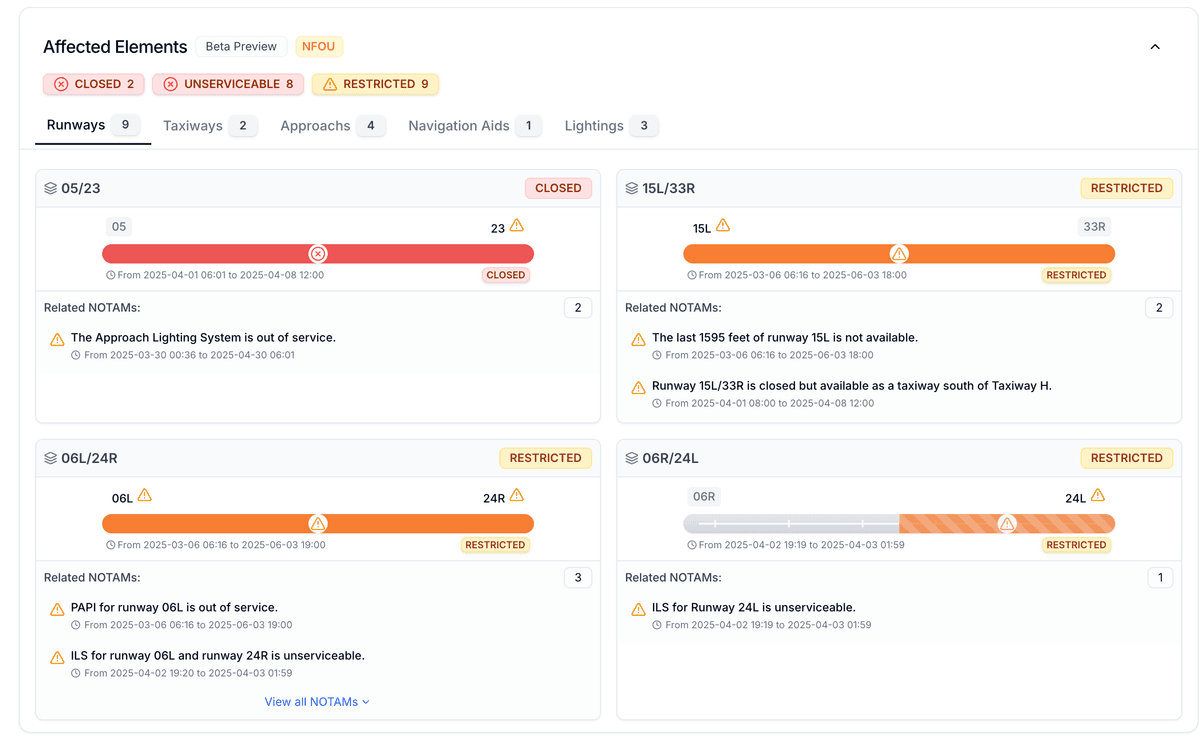
Task: Click the warning icon beside the ILS Runway 24L NOTAM
Action: 639,610
